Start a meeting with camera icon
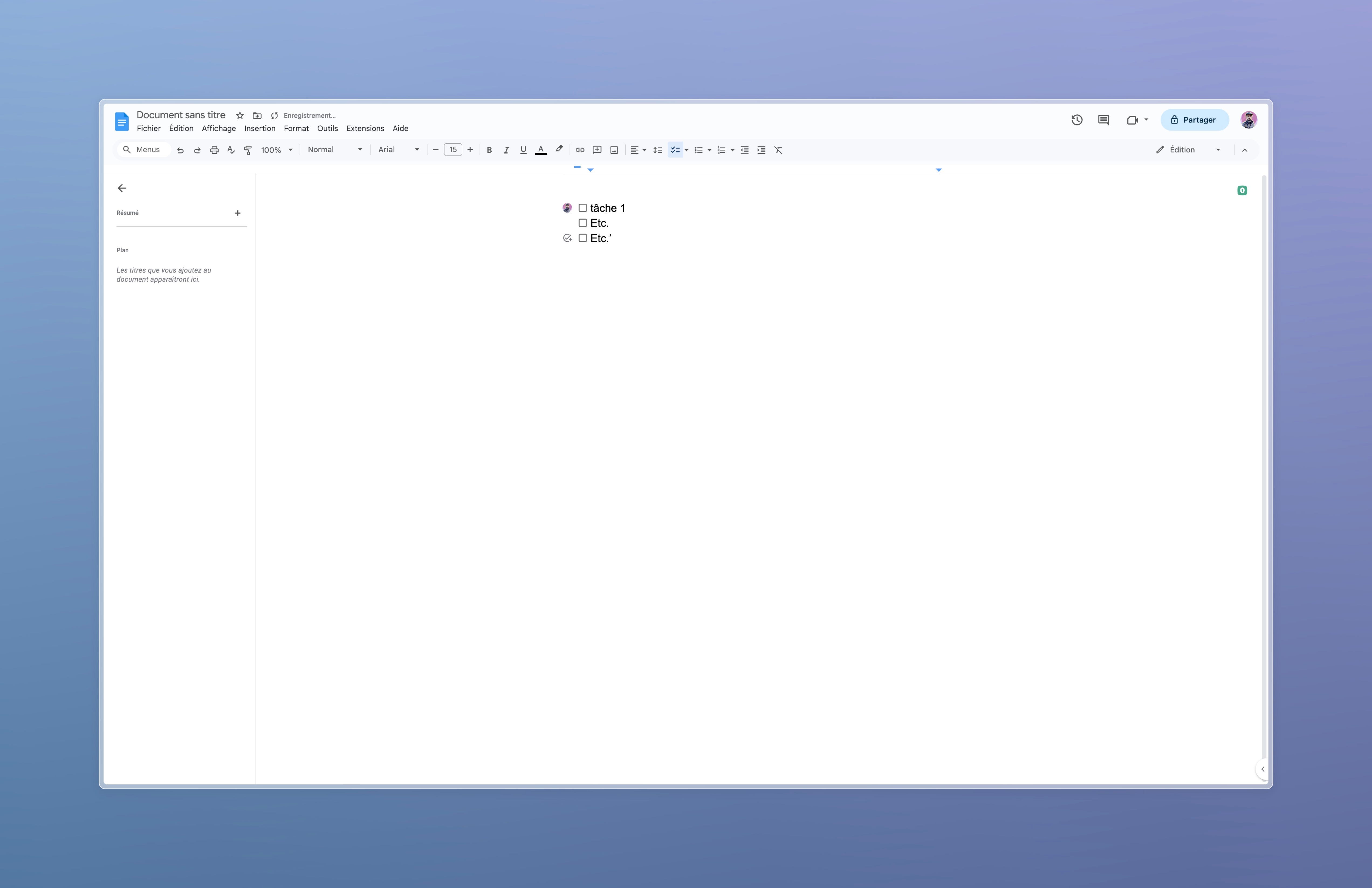This screenshot has width=1372, height=888. tap(1133, 120)
